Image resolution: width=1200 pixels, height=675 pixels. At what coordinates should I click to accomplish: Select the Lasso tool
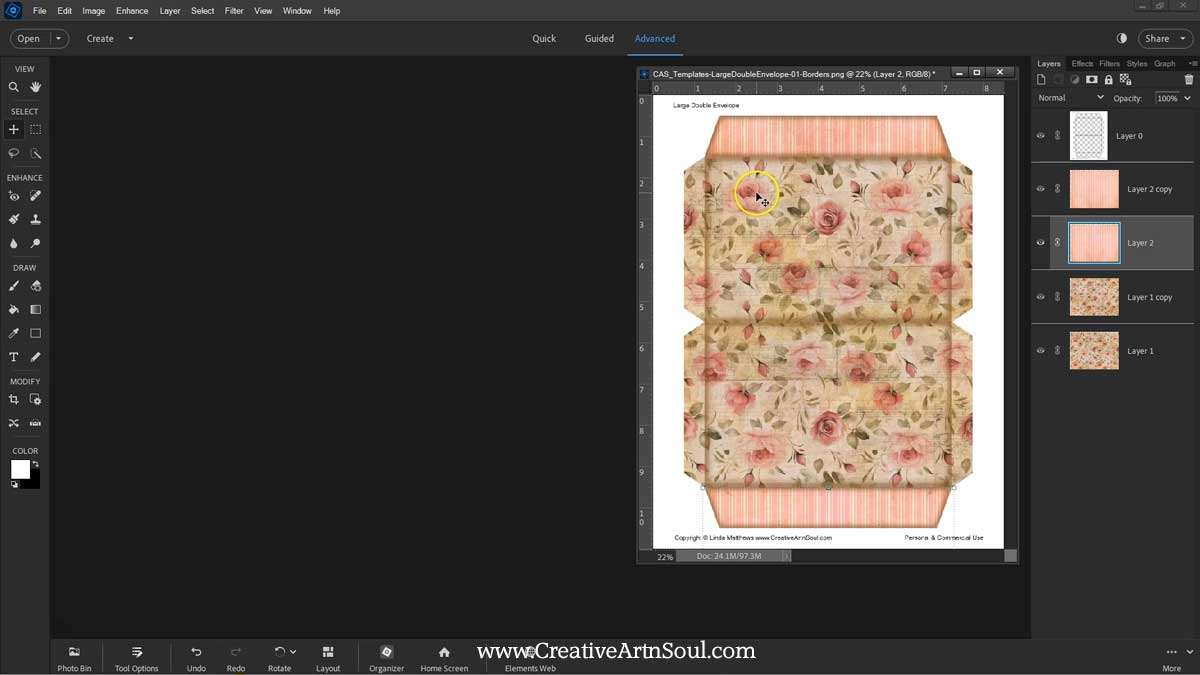[14, 153]
